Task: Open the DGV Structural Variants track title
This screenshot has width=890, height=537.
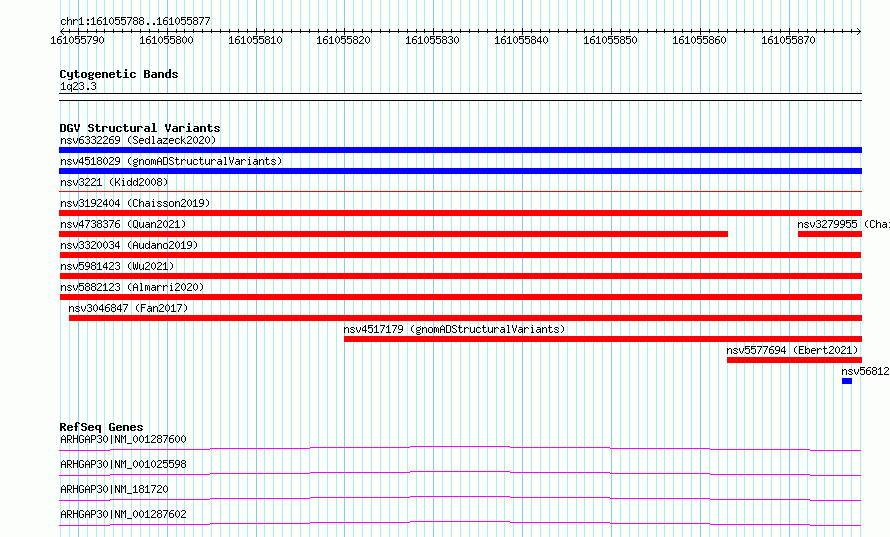Action: [140, 128]
